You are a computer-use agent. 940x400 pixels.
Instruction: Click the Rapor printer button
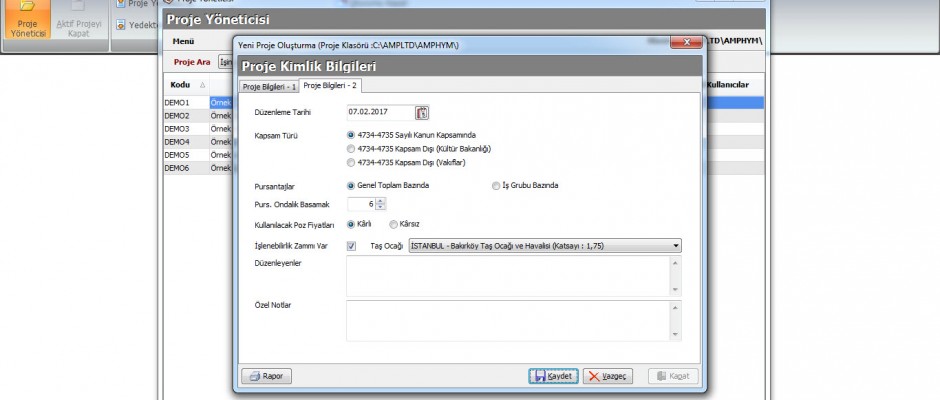pyautogui.click(x=267, y=376)
